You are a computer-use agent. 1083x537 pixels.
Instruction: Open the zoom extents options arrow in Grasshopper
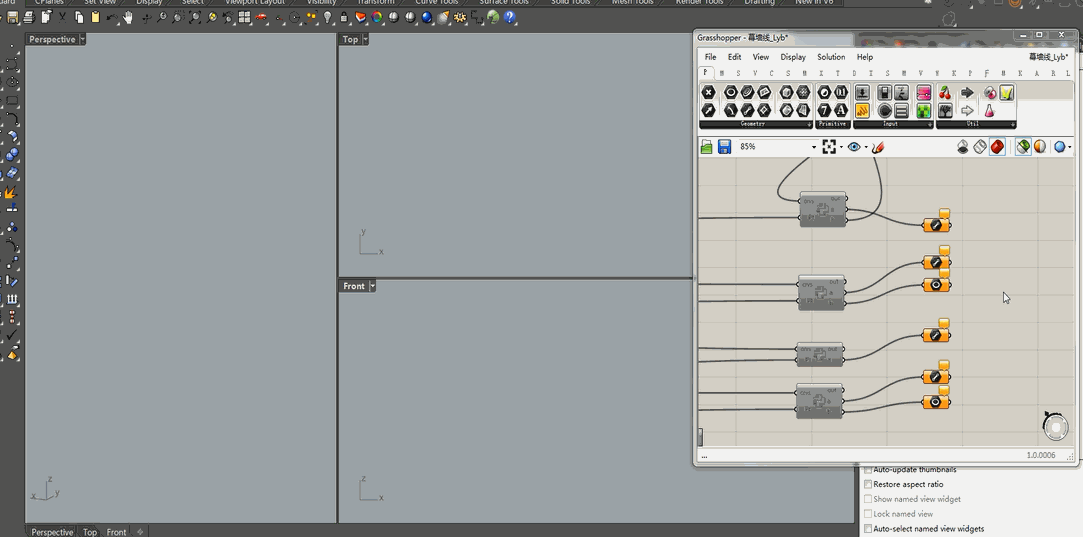tap(841, 147)
